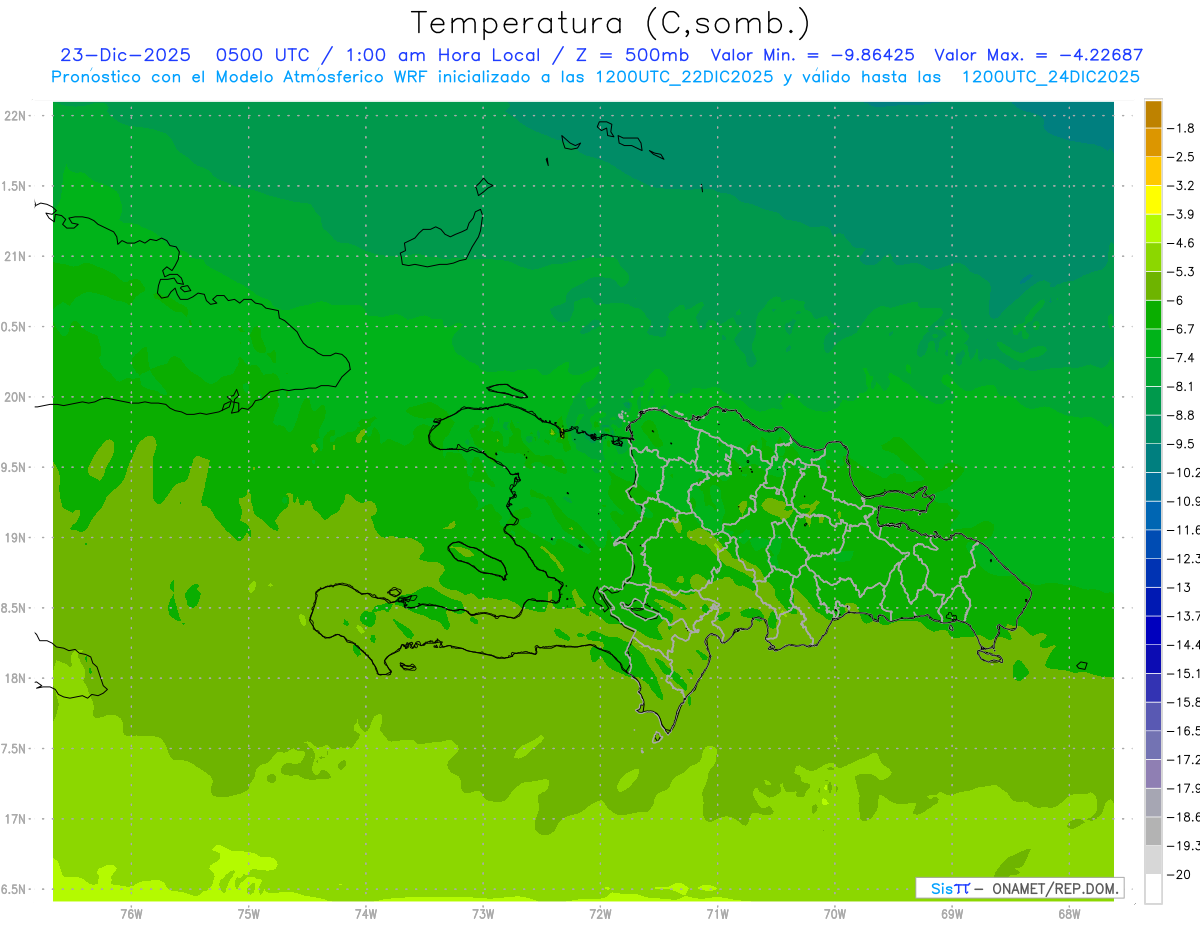Pick the purple swatch between -17.2 and -17.9
The width and height of the screenshot is (1200, 927).
1153,774
